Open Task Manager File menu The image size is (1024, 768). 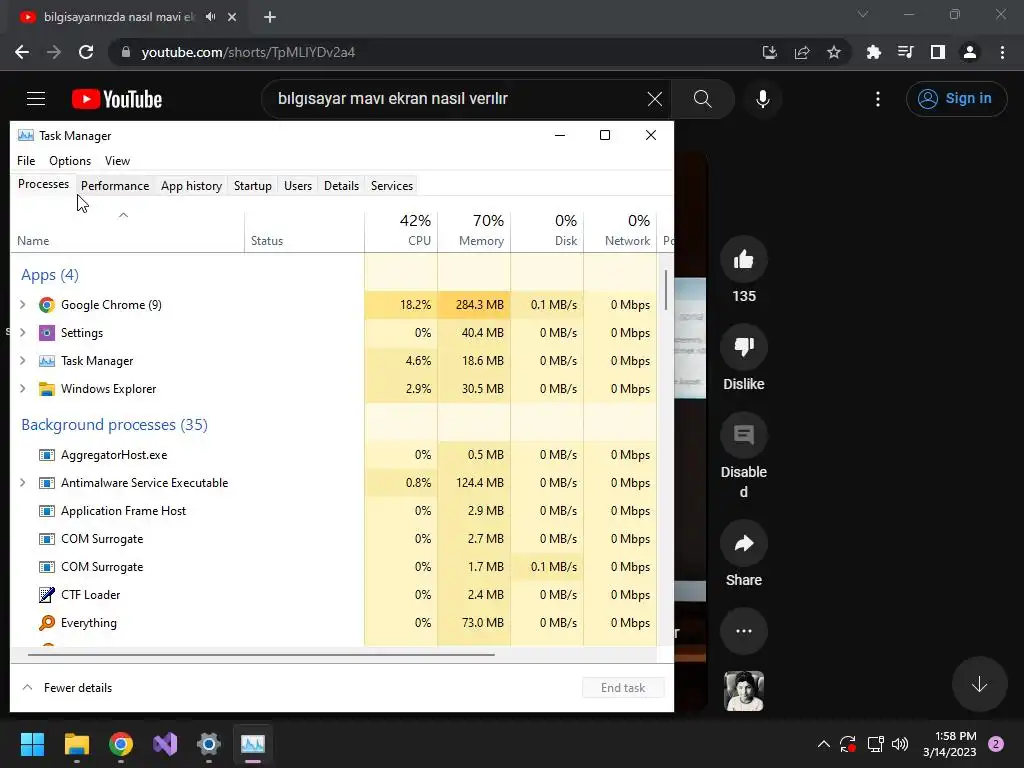pyautogui.click(x=26, y=161)
